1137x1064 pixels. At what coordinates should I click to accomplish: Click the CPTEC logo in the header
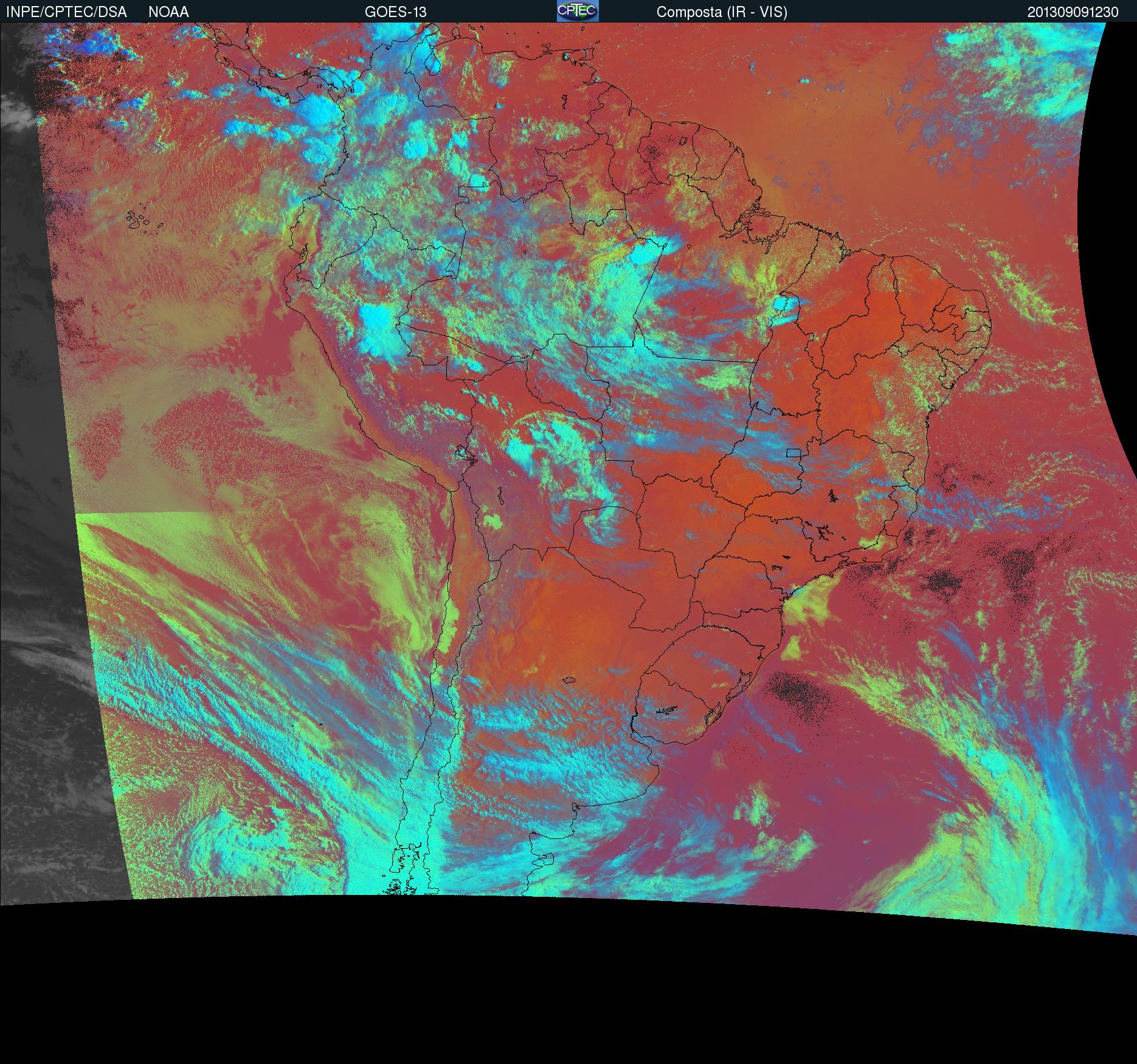coord(577,11)
